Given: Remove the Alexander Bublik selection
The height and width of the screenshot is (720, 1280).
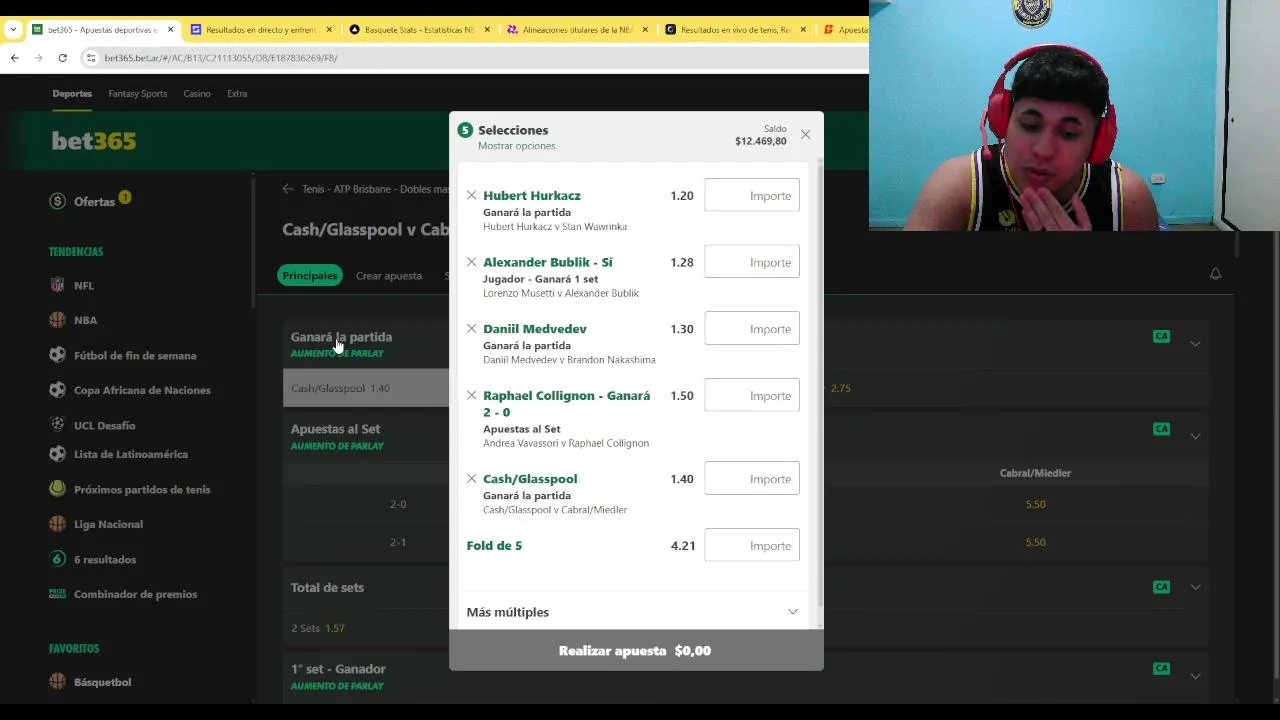Looking at the screenshot, I should tap(471, 262).
